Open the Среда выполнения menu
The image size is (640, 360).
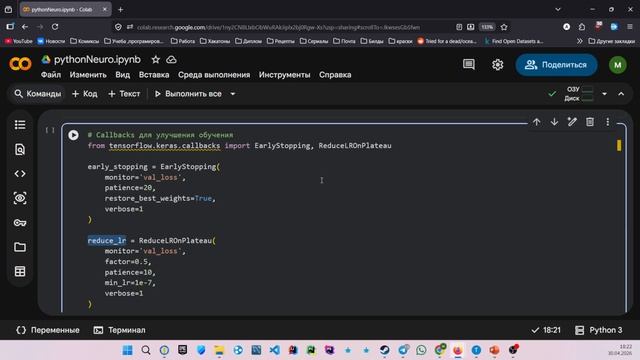point(214,75)
